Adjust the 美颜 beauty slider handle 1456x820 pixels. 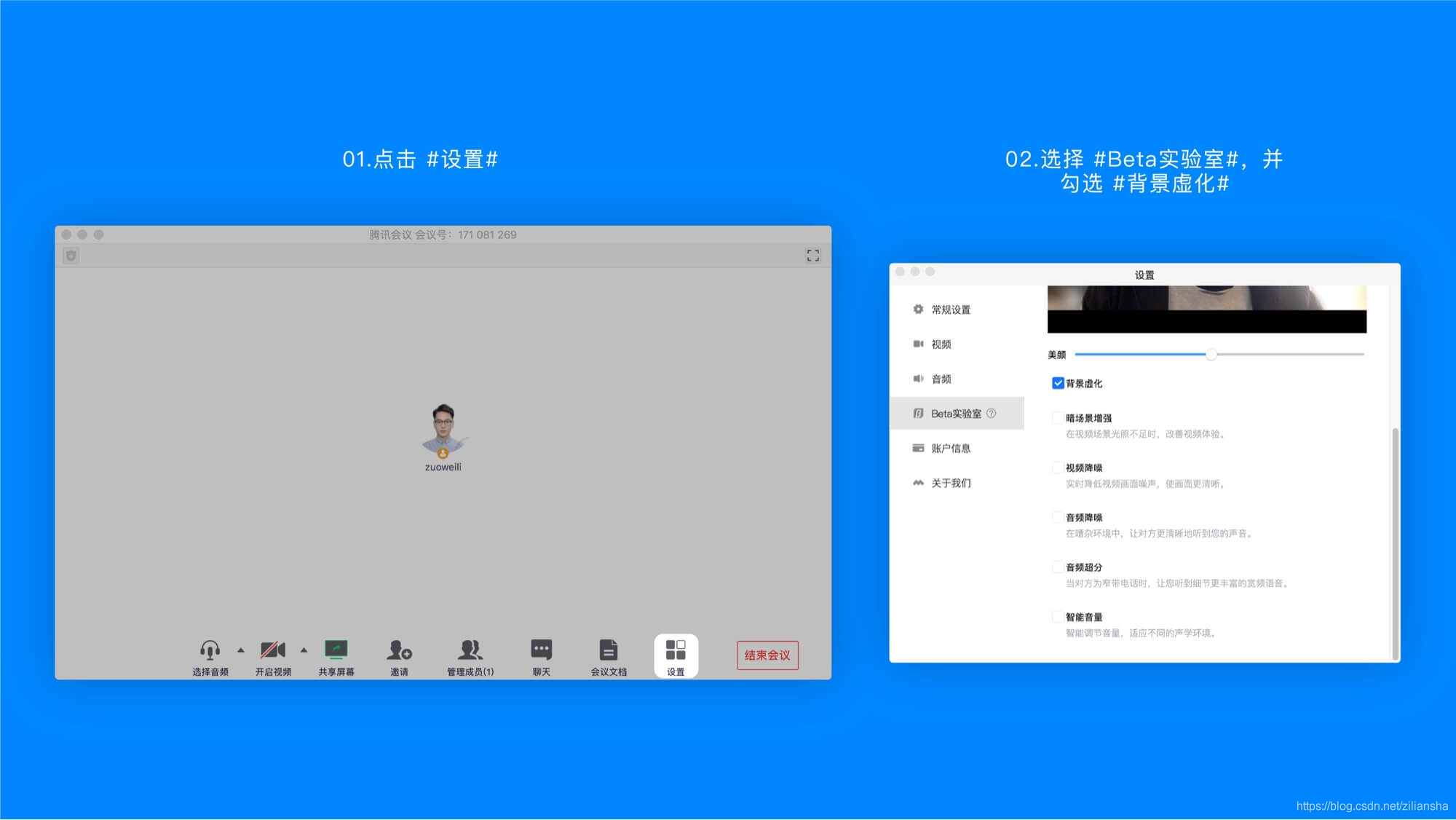tap(1211, 355)
